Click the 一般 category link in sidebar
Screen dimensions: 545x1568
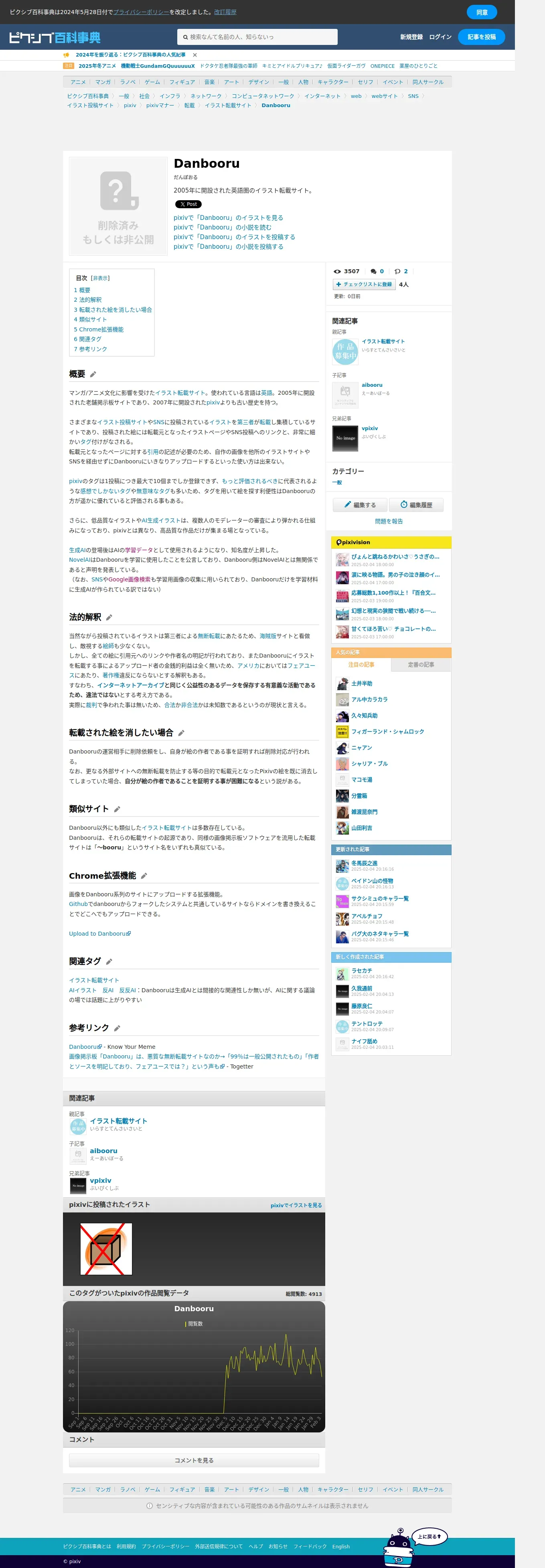pyautogui.click(x=336, y=483)
